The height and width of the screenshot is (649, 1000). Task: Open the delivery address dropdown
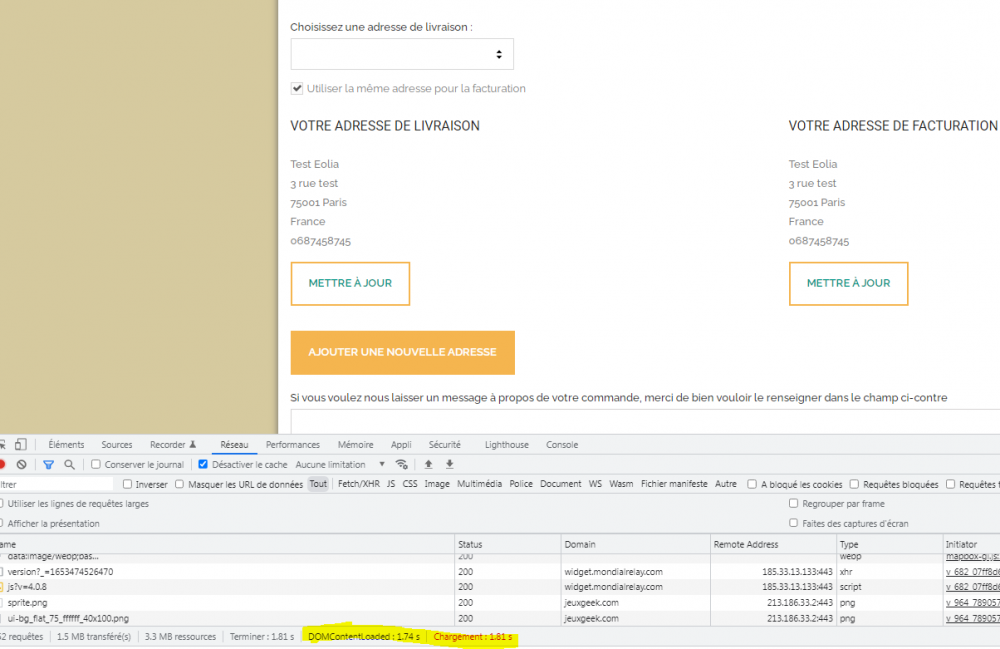click(402, 54)
